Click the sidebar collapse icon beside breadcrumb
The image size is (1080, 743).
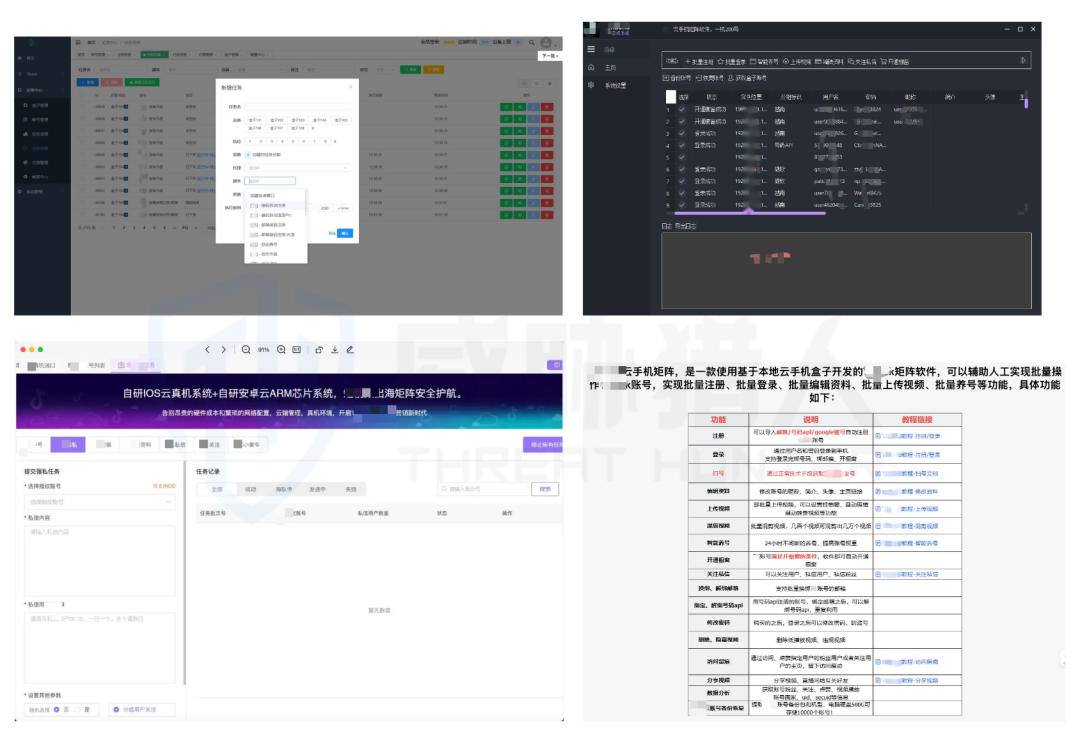pyautogui.click(x=78, y=43)
